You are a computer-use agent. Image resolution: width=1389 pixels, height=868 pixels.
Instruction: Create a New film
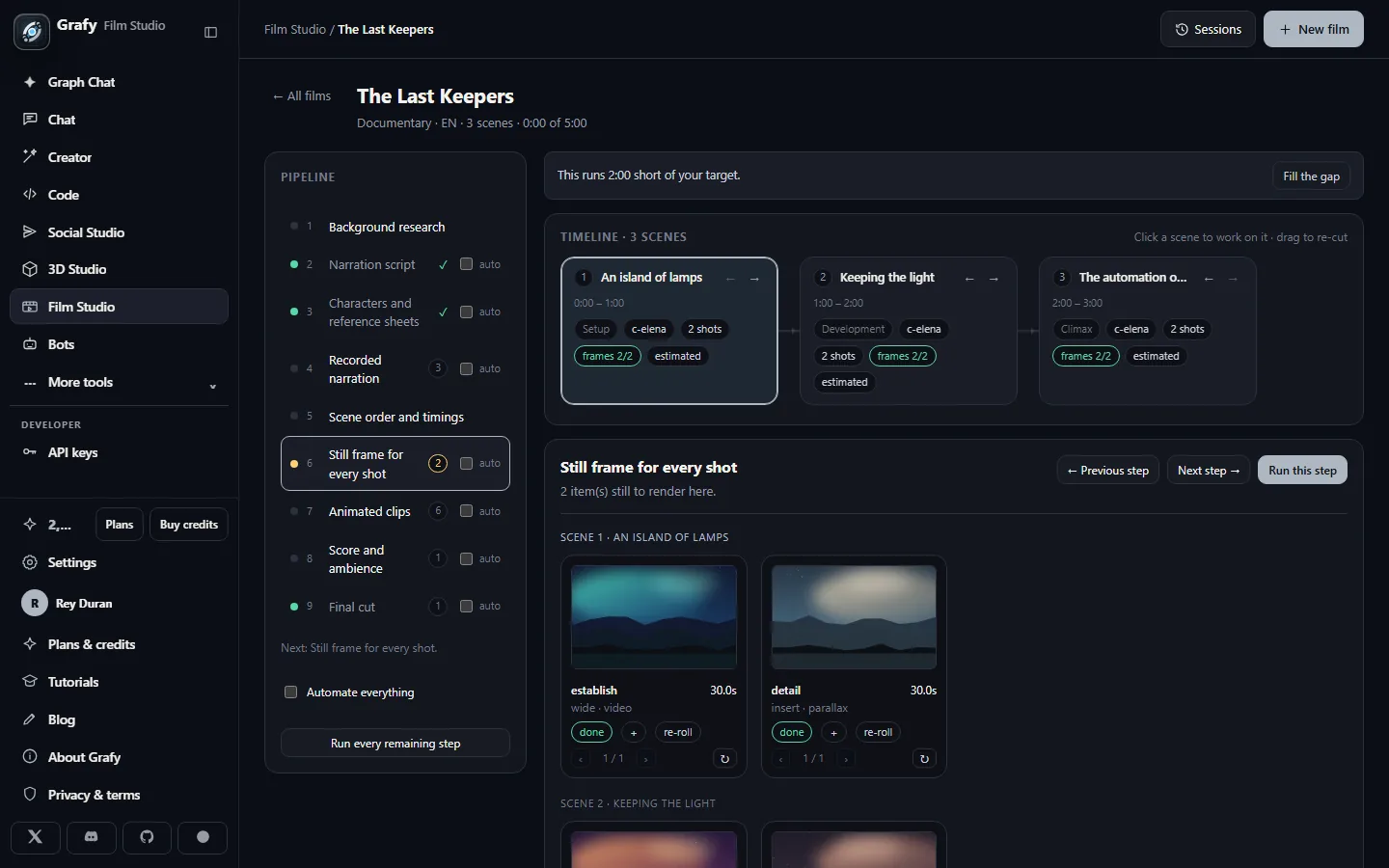tap(1313, 29)
